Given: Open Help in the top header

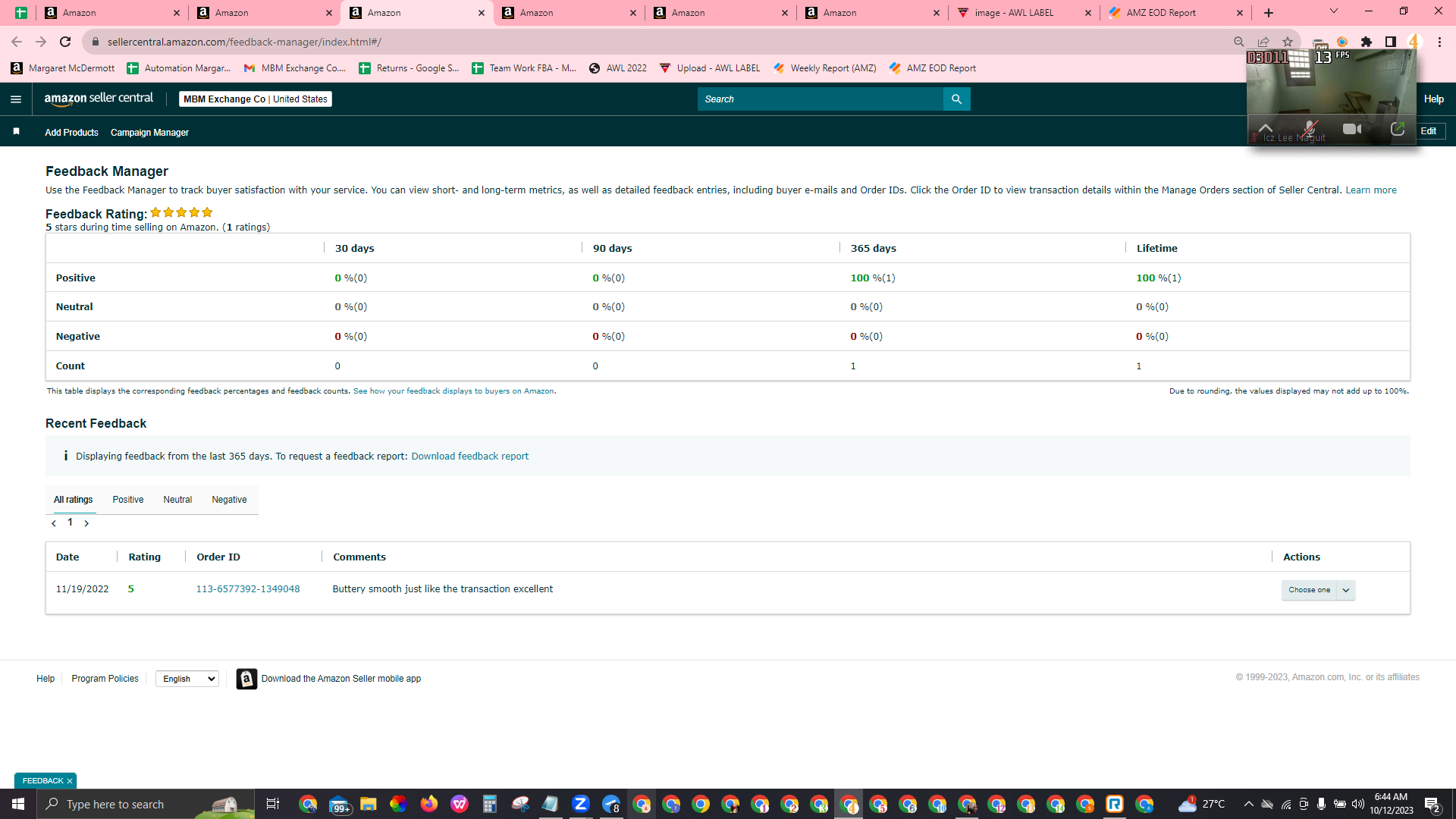Looking at the screenshot, I should click(1433, 99).
